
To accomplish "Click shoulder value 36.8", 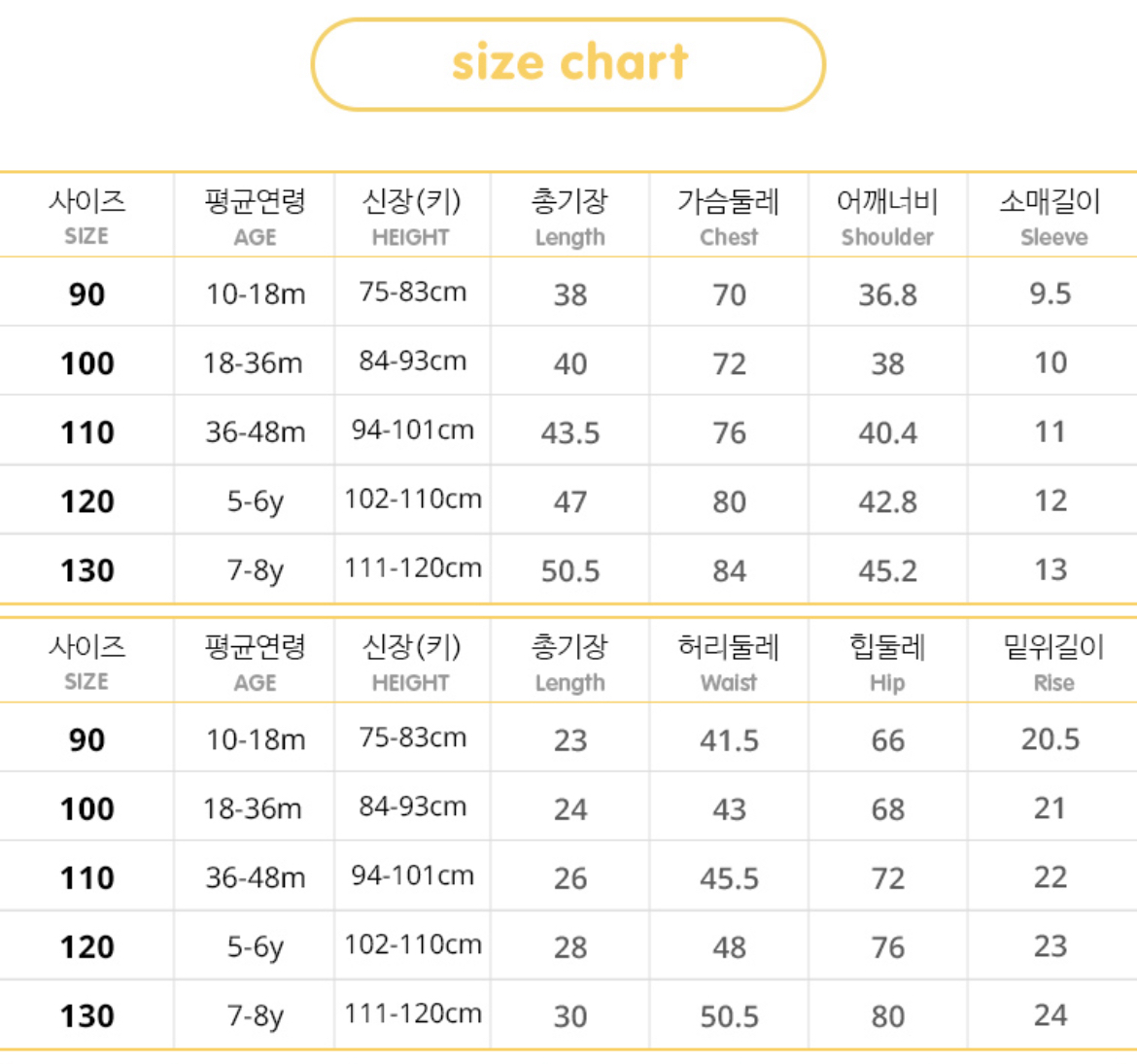I will click(887, 294).
